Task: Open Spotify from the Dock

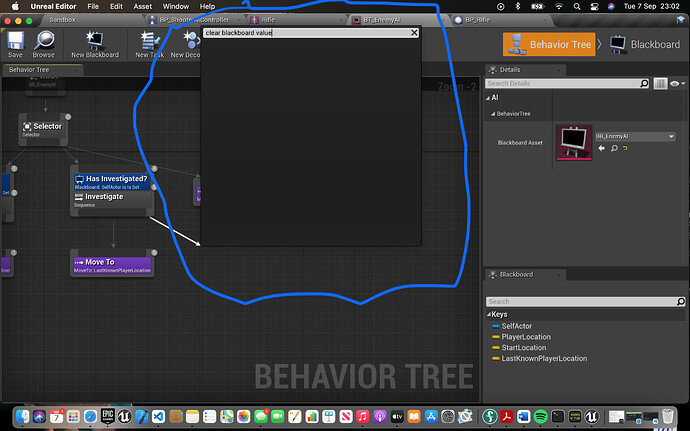Action: [x=541, y=416]
